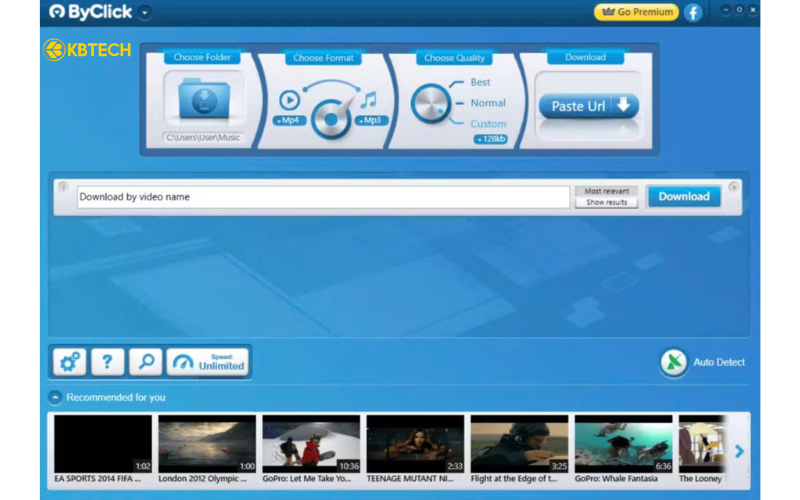Open the Facebook icon in title bar

[692, 12]
